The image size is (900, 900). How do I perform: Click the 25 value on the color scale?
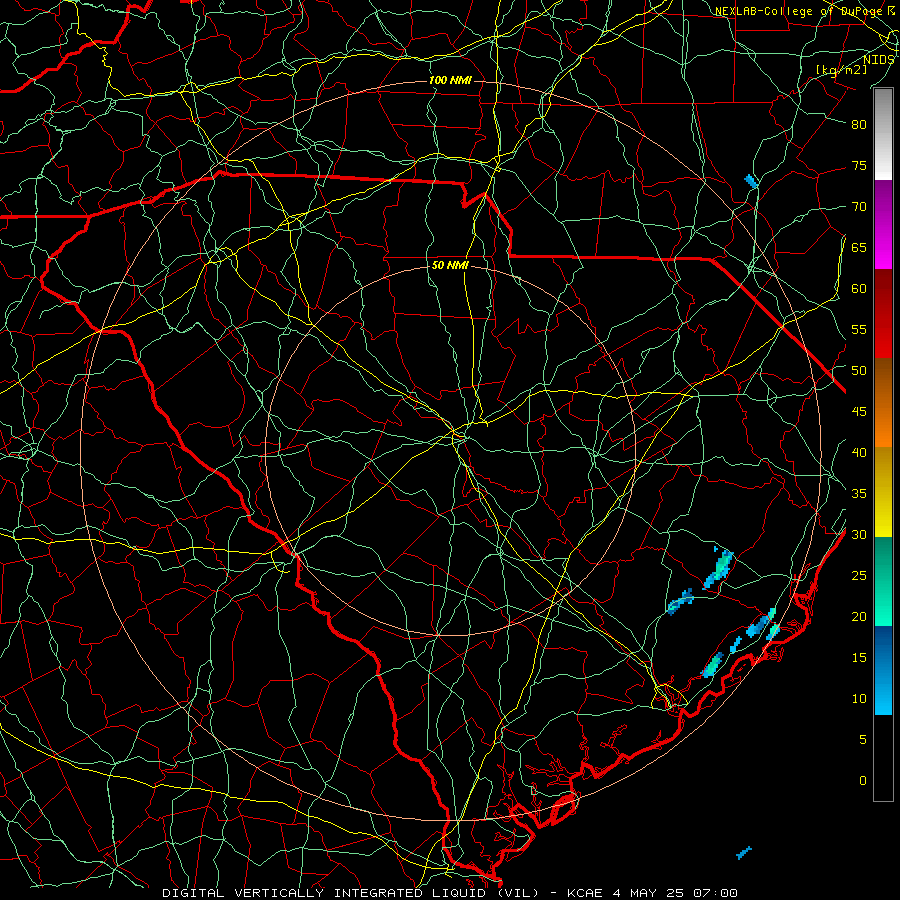pos(859,576)
